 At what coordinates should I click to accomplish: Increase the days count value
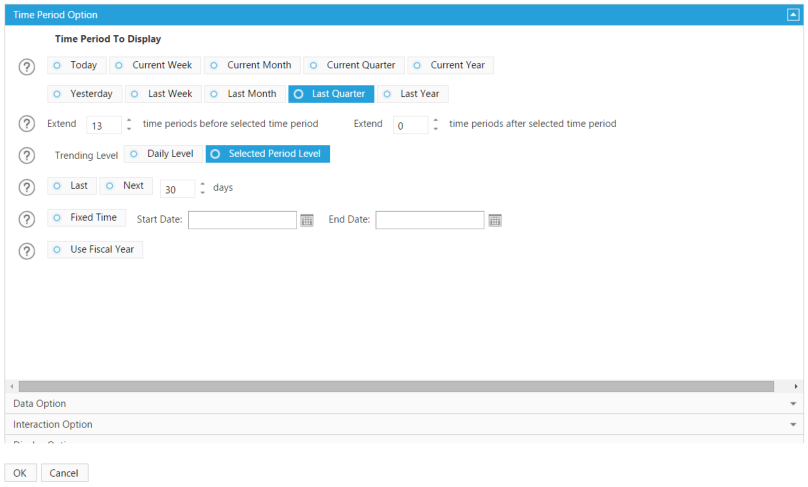203,184
